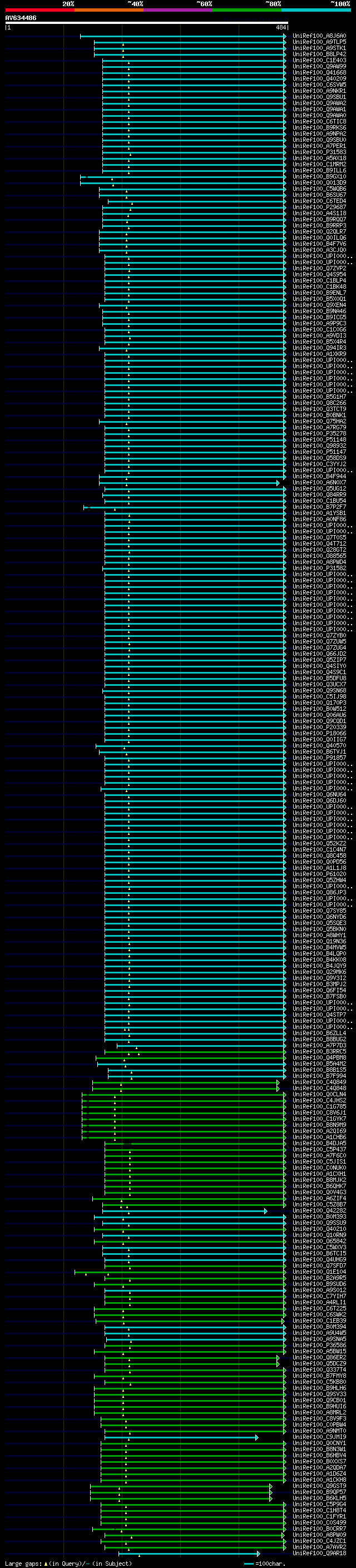Open hit UniRef100_P31583
Screen dimensions: 356x1568
point(319,152)
